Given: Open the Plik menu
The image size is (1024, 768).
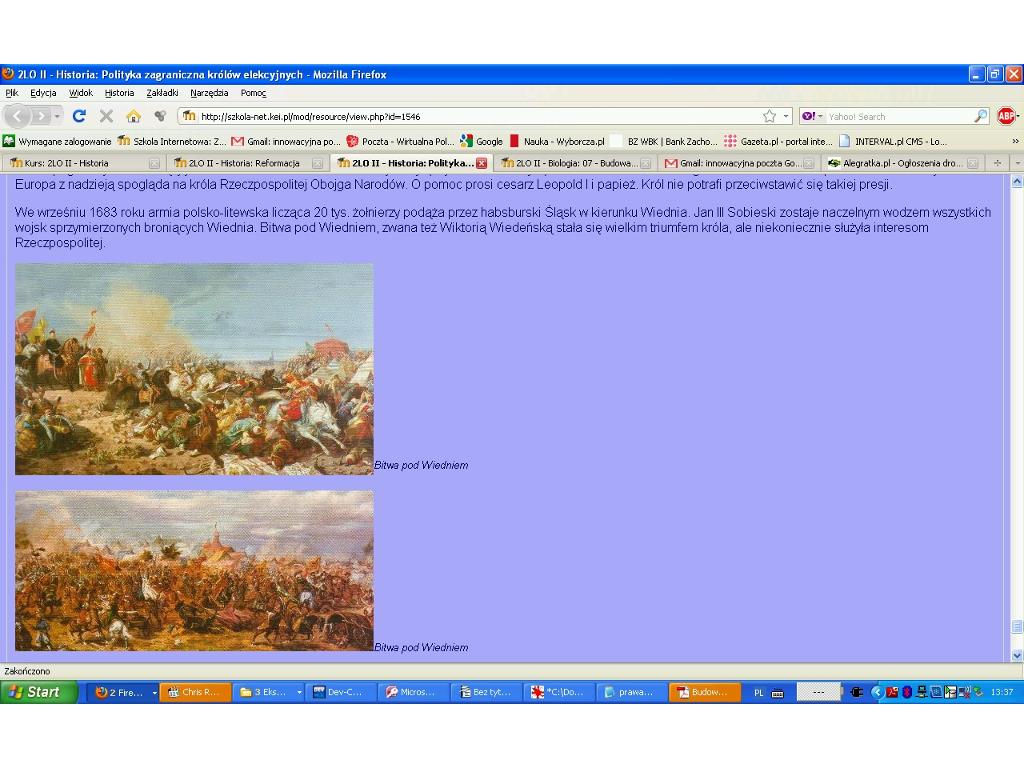Looking at the screenshot, I should (12, 93).
